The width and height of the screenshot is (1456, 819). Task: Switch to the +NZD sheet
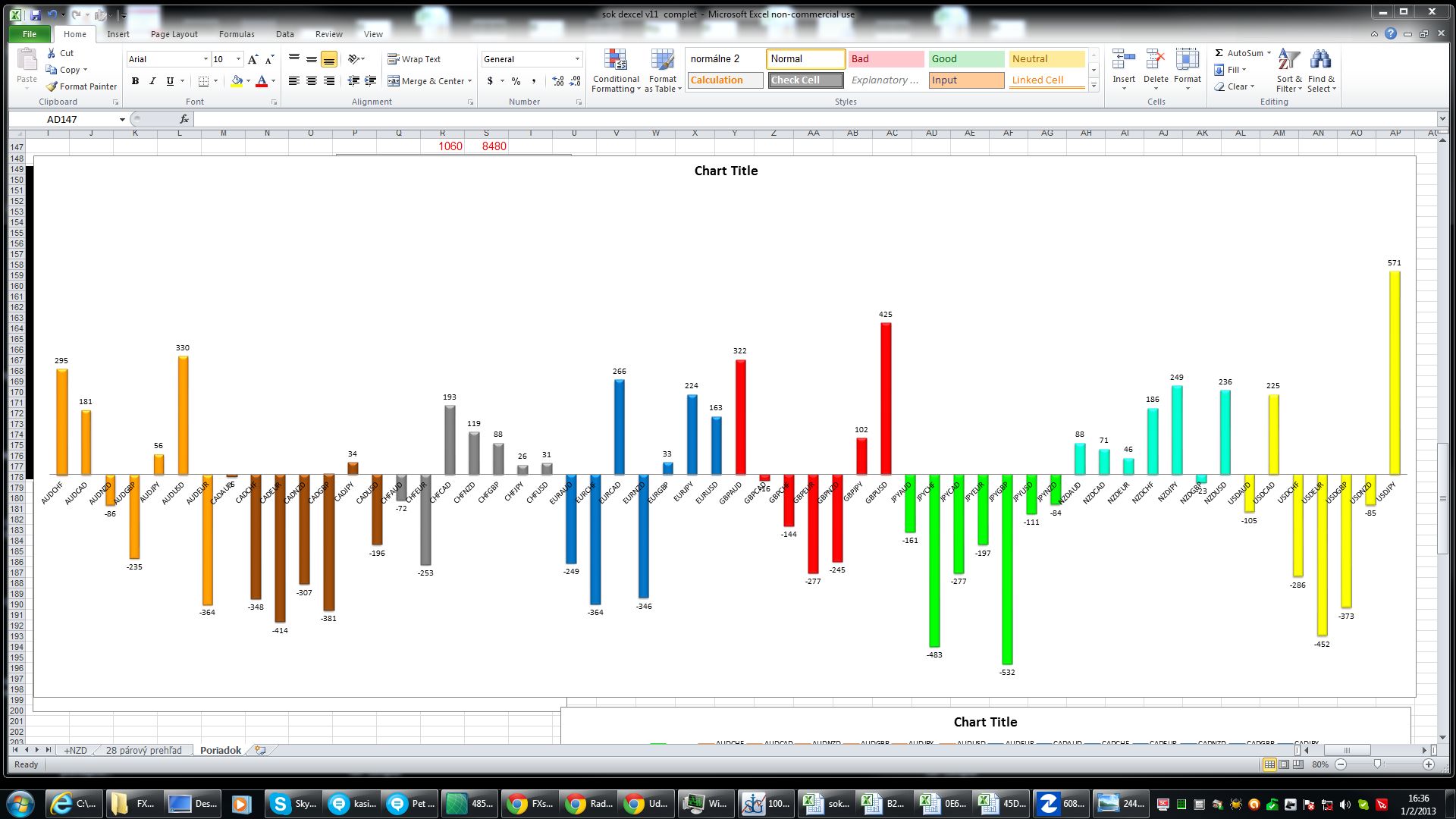coord(75,750)
